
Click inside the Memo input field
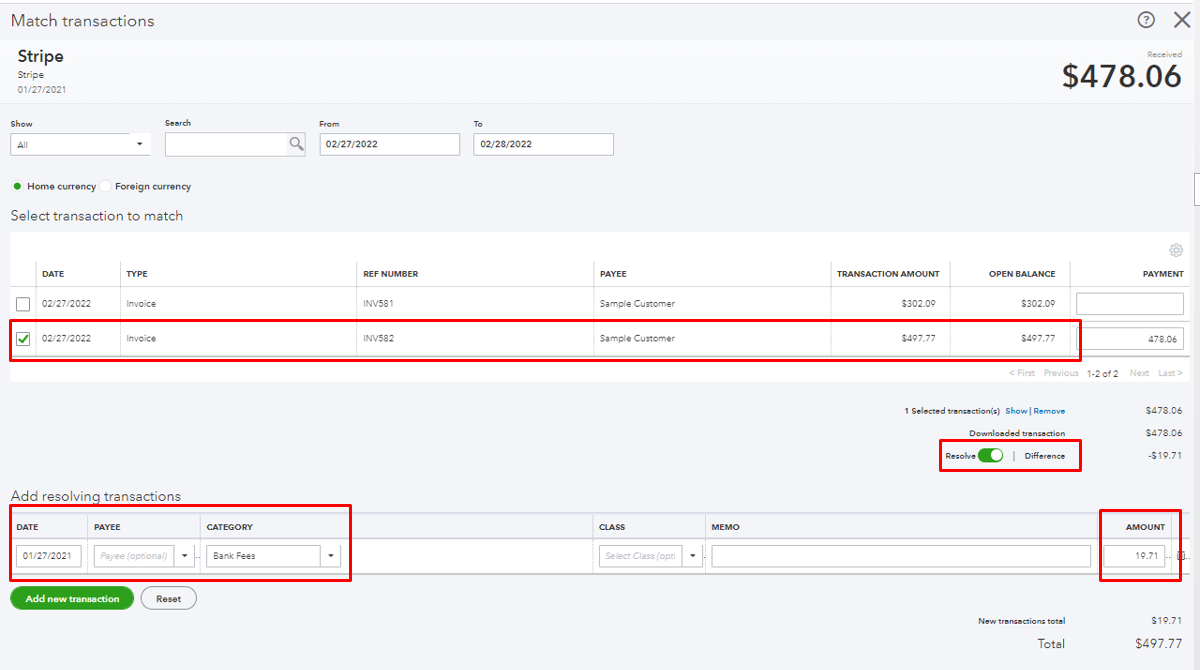click(900, 555)
